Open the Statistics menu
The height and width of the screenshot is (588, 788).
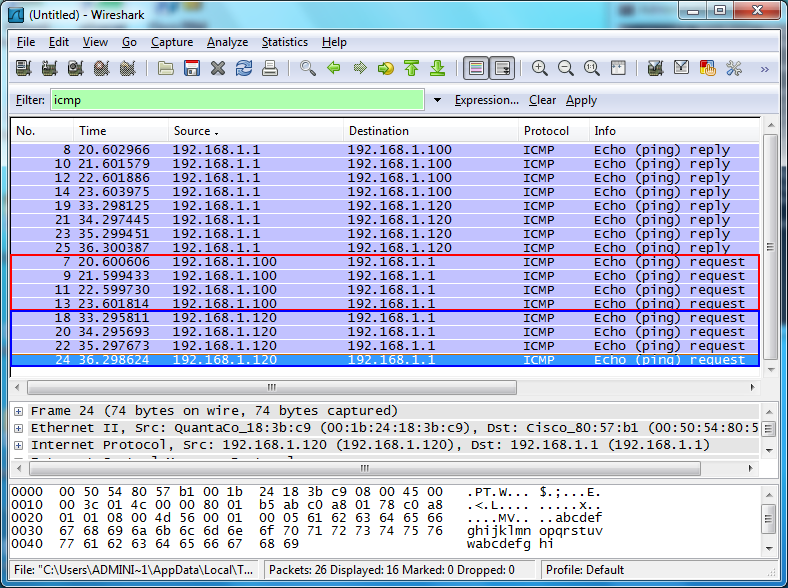point(284,42)
